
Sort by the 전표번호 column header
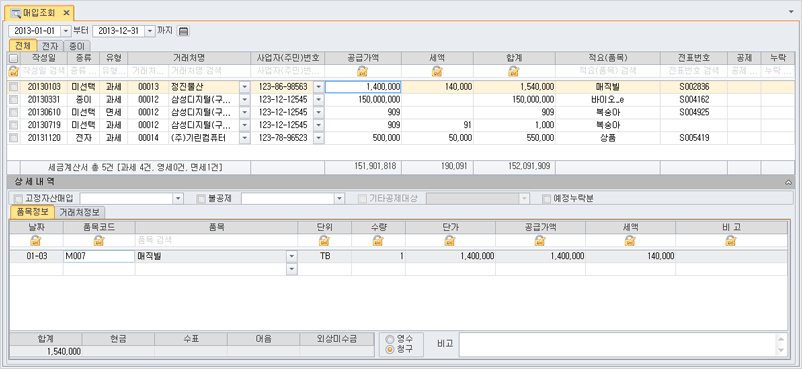click(x=693, y=58)
